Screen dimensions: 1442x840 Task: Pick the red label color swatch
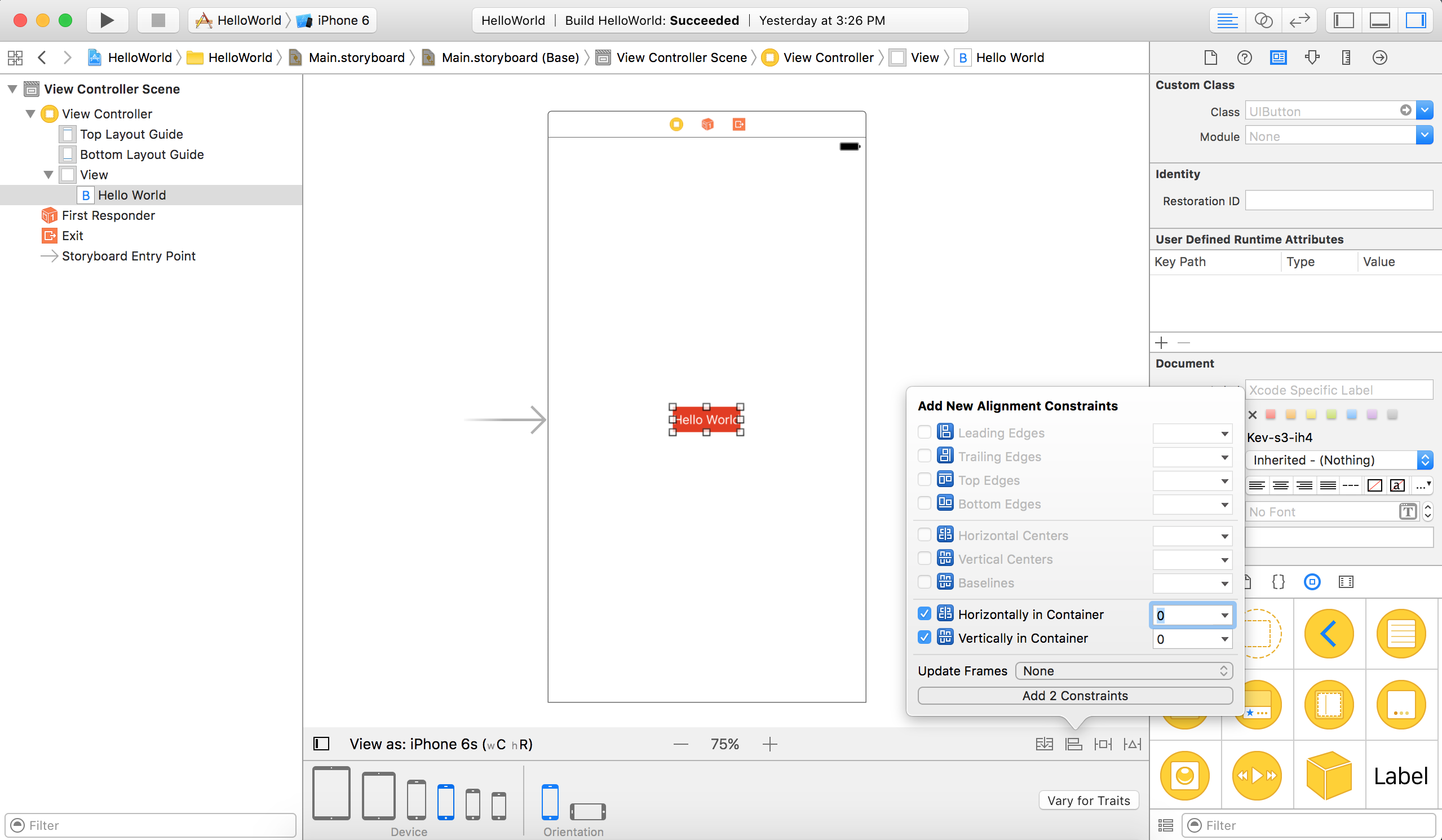pyautogui.click(x=1270, y=414)
